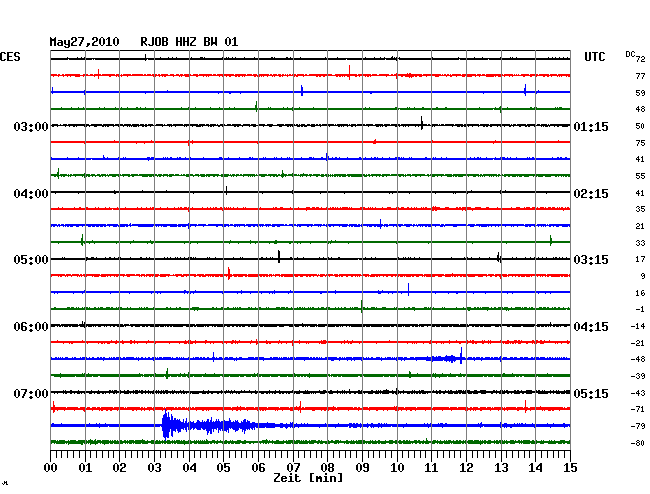Select DC offset value -48
Image resolution: width=650 pixels, height=494 pixels.
point(638,359)
